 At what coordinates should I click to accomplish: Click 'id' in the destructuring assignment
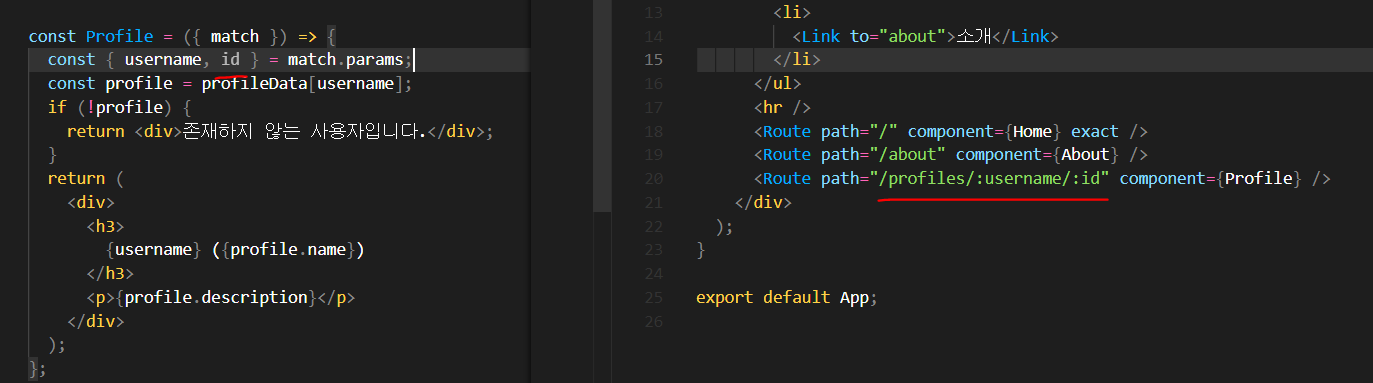coord(230,60)
